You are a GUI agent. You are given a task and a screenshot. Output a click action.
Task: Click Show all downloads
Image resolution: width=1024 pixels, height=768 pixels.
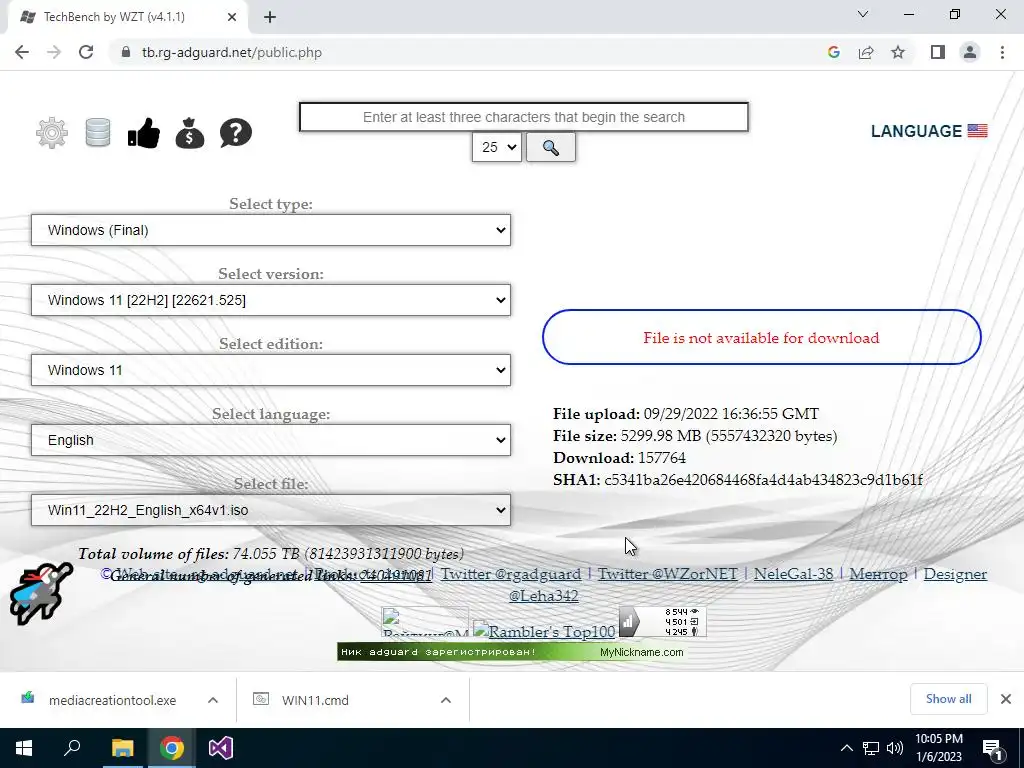[x=948, y=699]
